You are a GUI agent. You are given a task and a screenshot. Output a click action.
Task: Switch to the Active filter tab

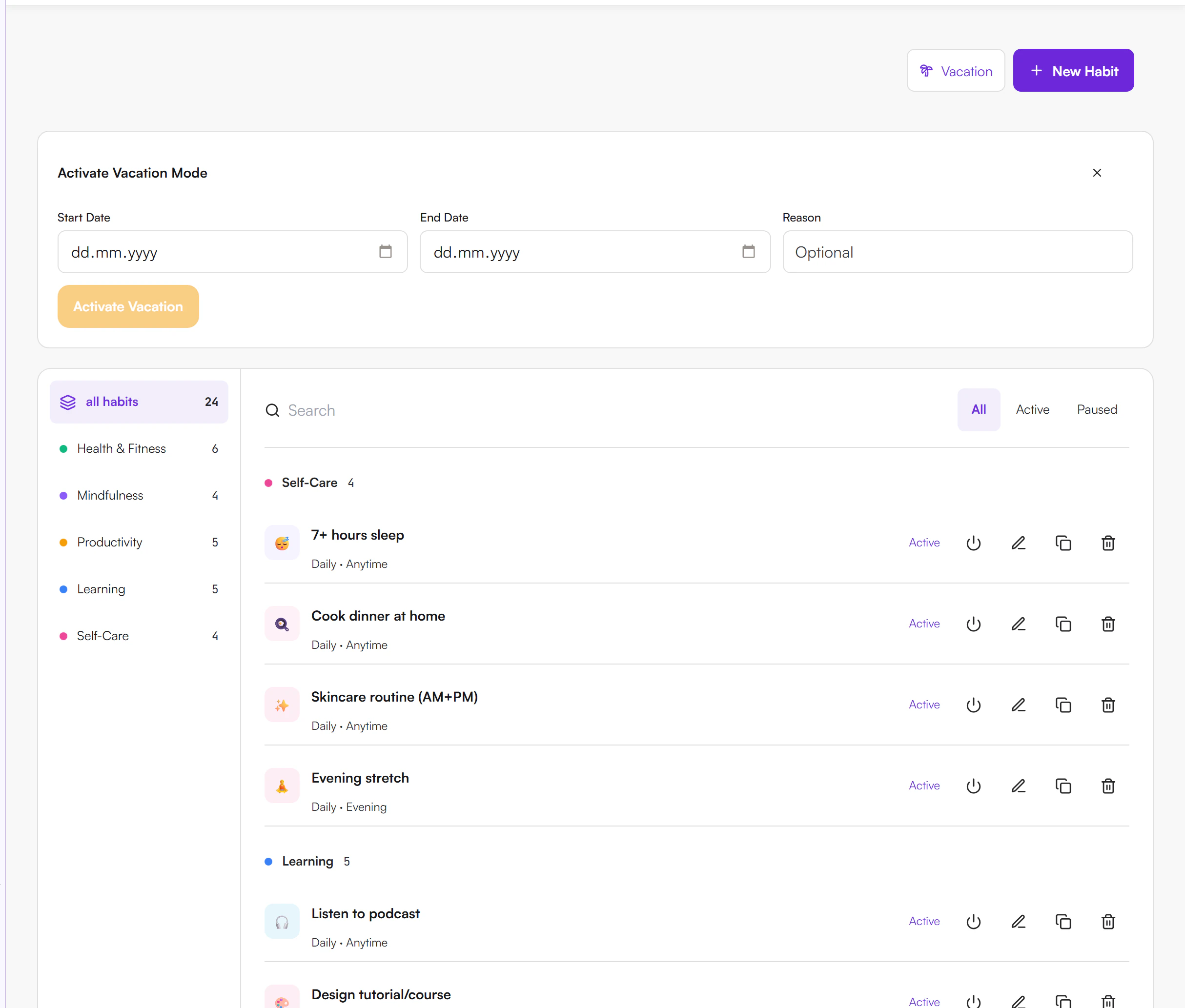coord(1032,410)
